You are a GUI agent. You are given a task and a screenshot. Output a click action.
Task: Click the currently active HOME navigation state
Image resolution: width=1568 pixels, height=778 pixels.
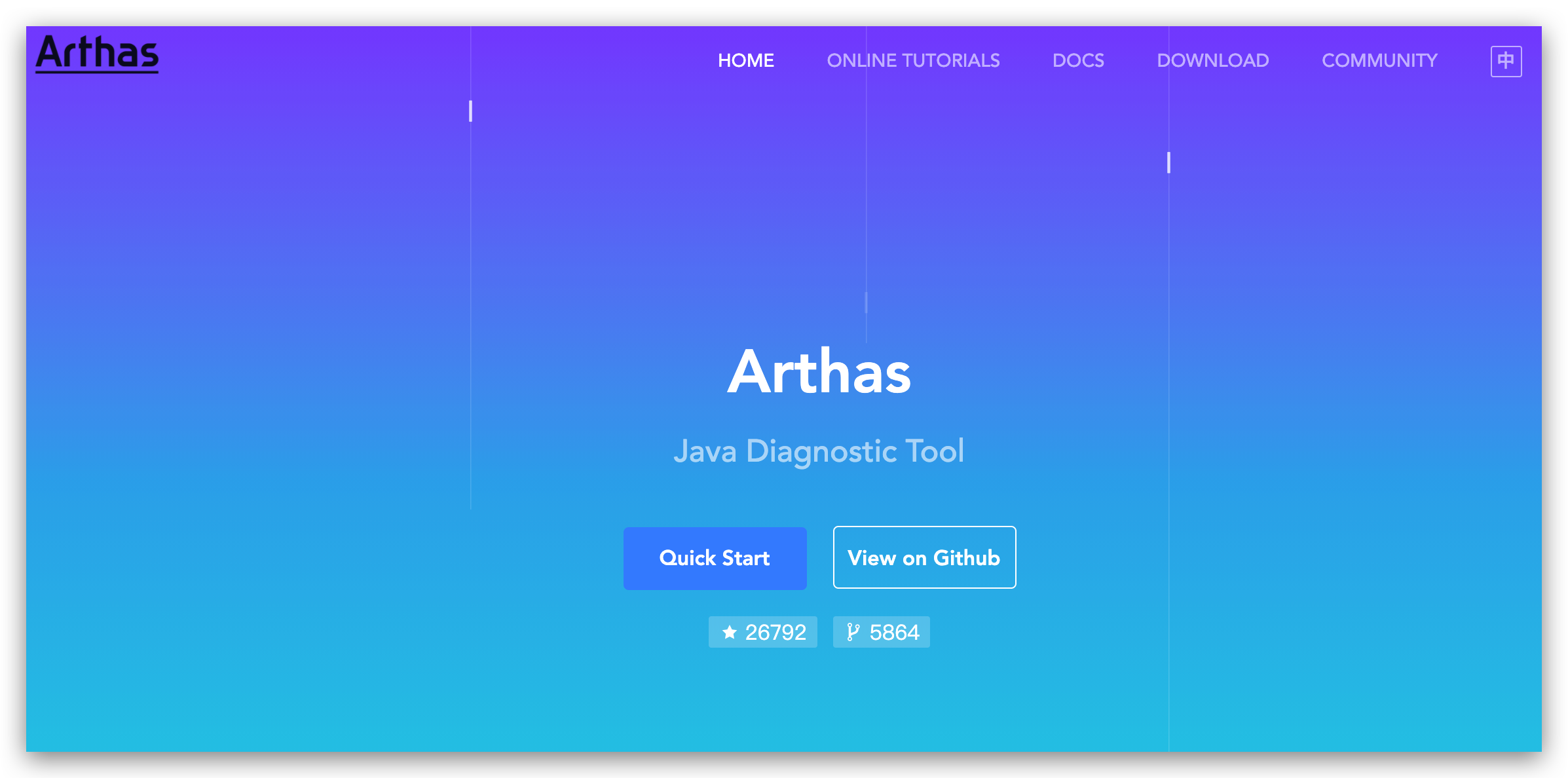coord(745,60)
